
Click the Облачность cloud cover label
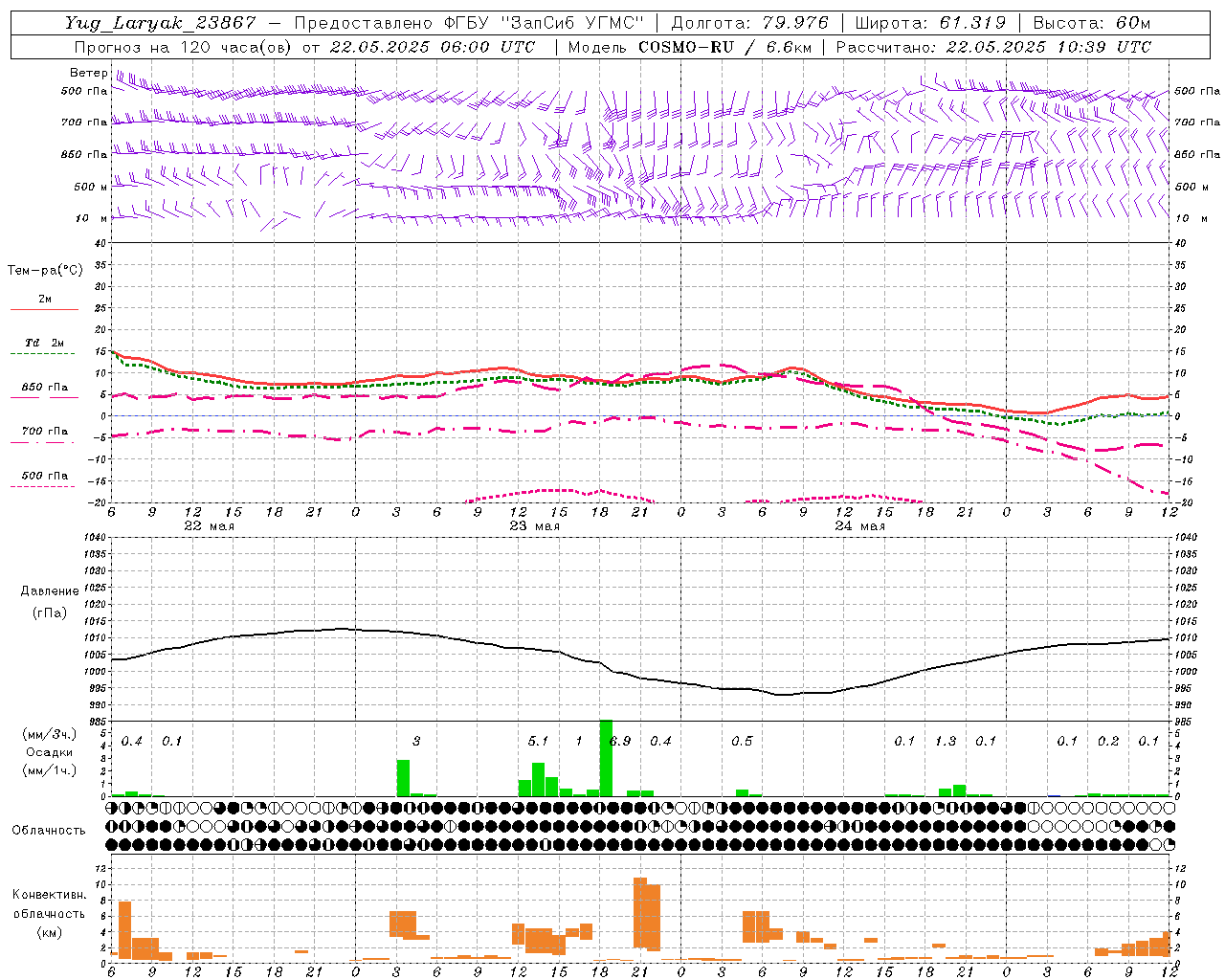[x=49, y=830]
